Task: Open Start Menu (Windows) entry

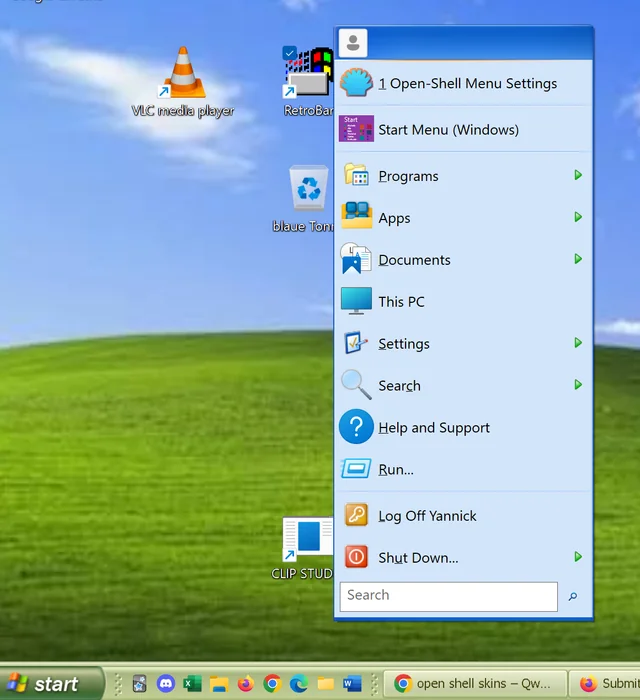Action: click(x=463, y=129)
